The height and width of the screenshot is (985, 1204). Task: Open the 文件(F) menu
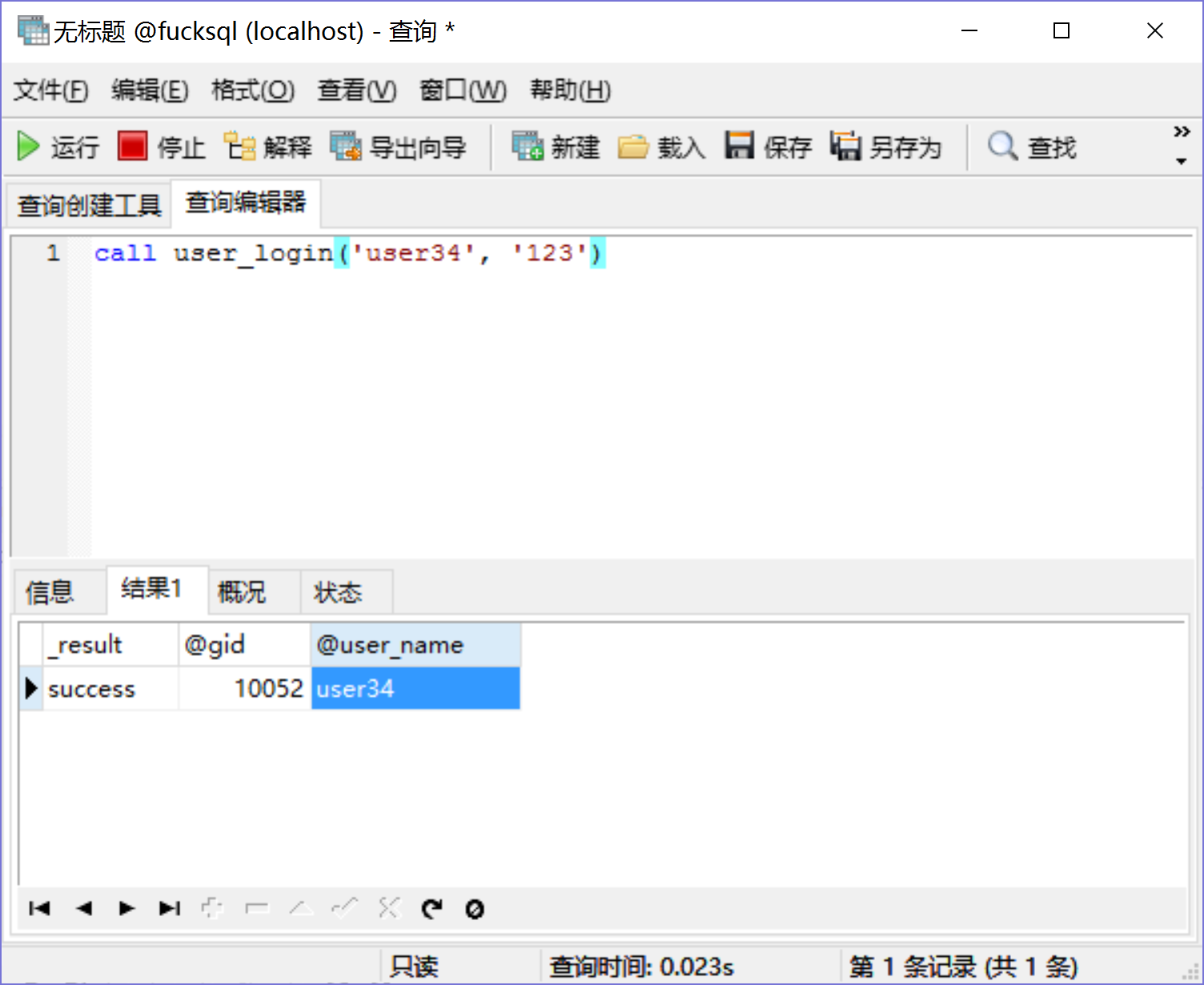point(51,90)
